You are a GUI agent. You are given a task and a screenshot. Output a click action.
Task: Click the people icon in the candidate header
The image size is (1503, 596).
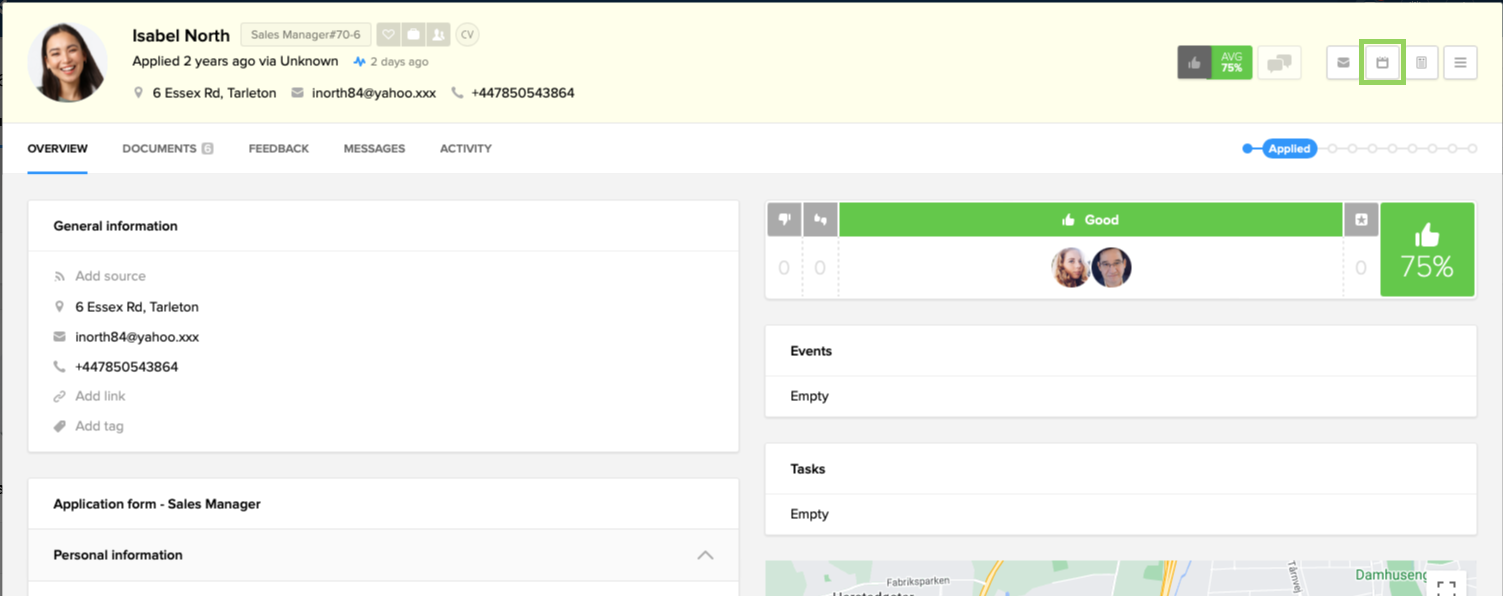coord(437,35)
